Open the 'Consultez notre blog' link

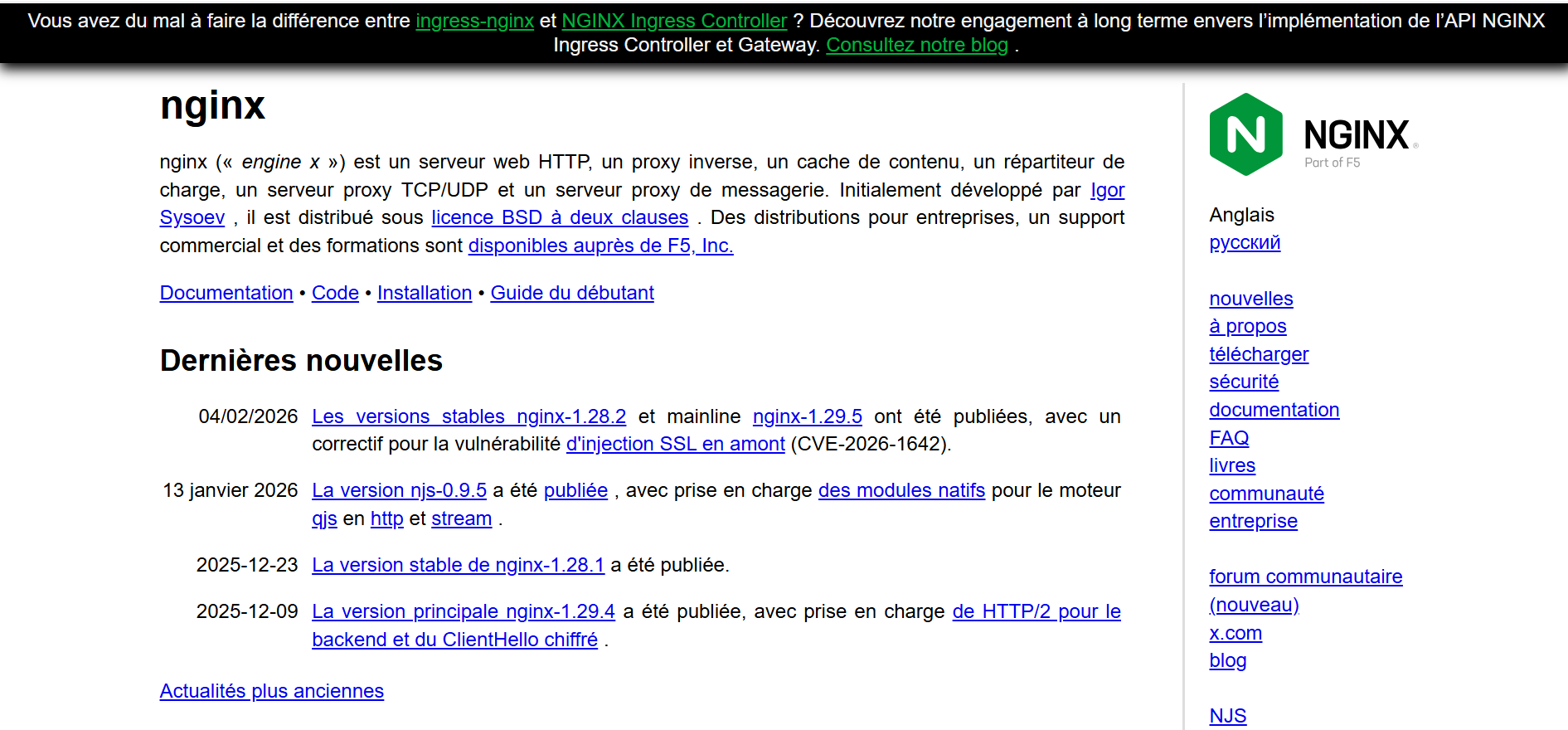point(917,45)
